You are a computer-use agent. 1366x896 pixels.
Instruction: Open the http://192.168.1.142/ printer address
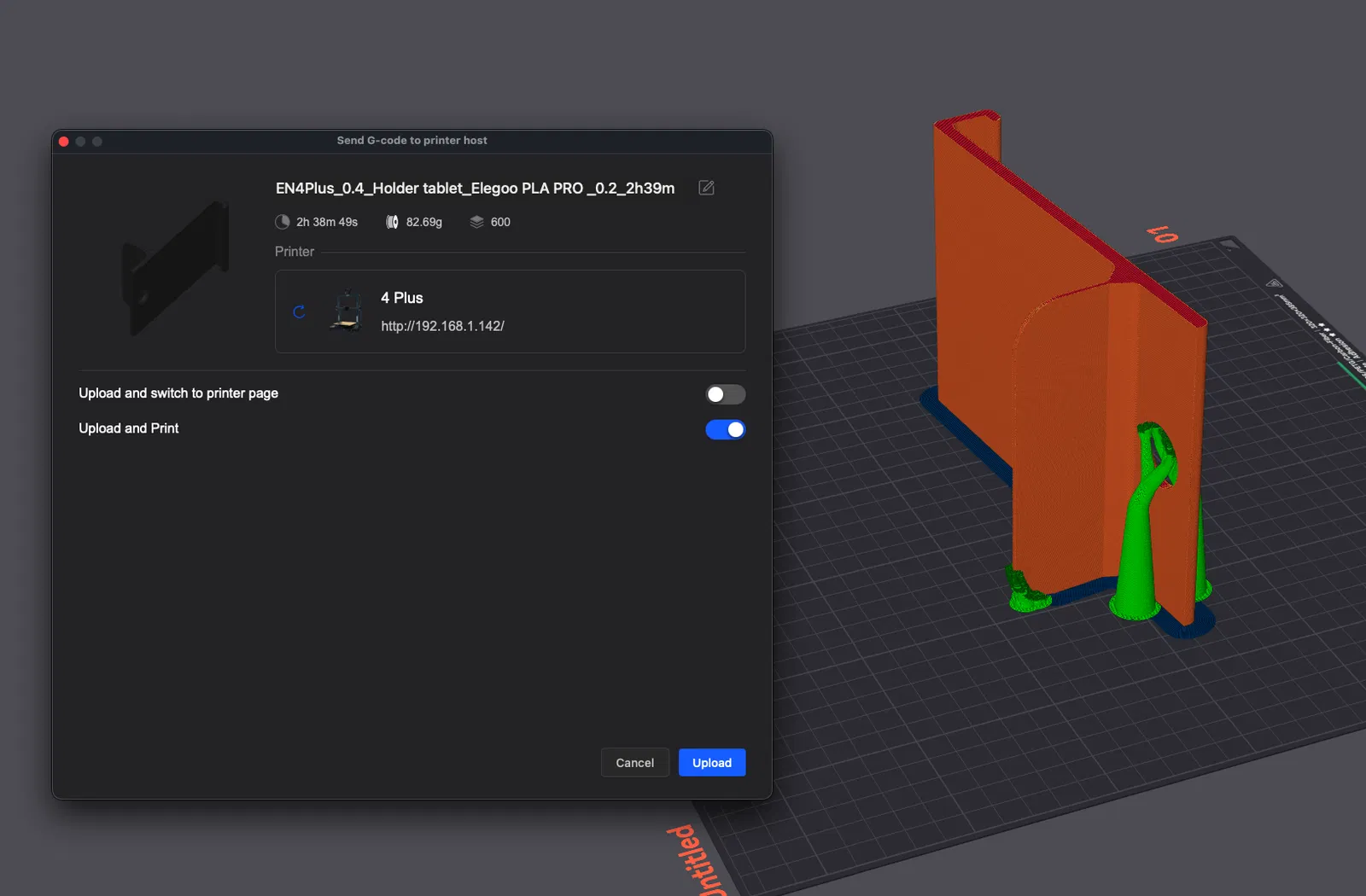click(x=442, y=326)
